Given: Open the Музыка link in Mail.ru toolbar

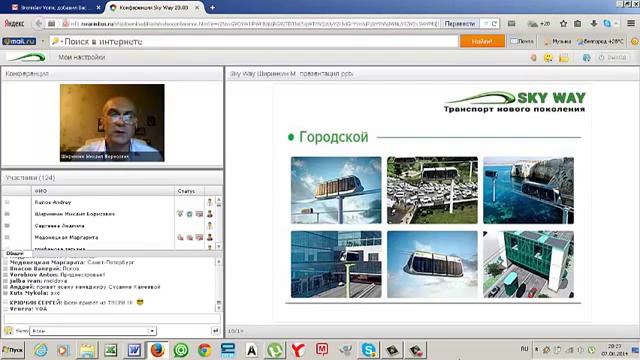Looking at the screenshot, I should [x=558, y=41].
